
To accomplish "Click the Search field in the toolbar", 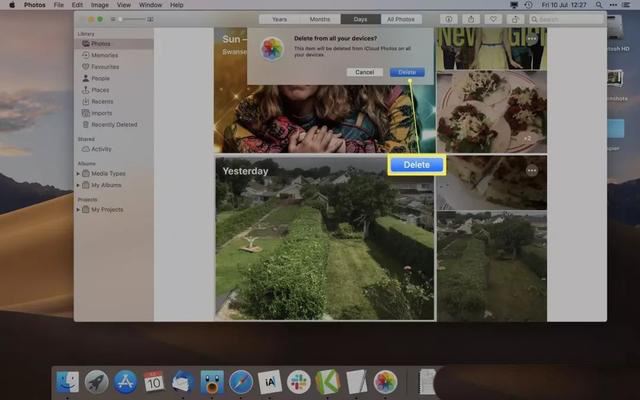I will click(x=570, y=19).
